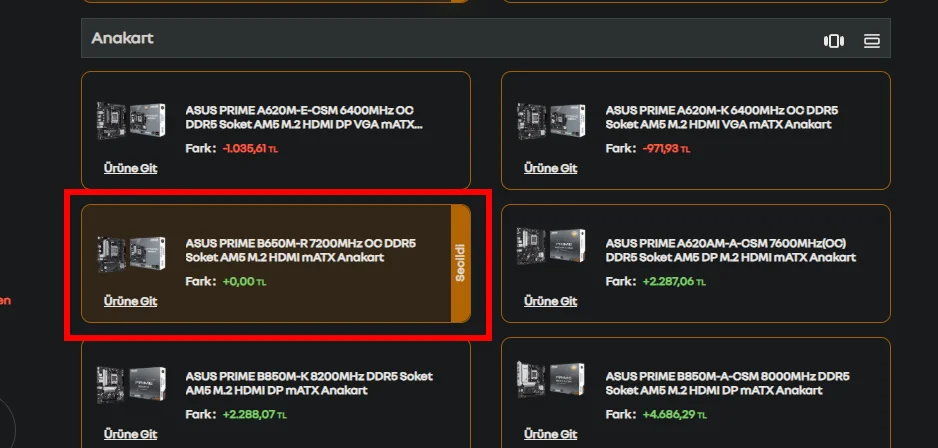Click the PRIME A620AM-A-CSM product thumbnail
This screenshot has width=938, height=448.
coord(551,246)
